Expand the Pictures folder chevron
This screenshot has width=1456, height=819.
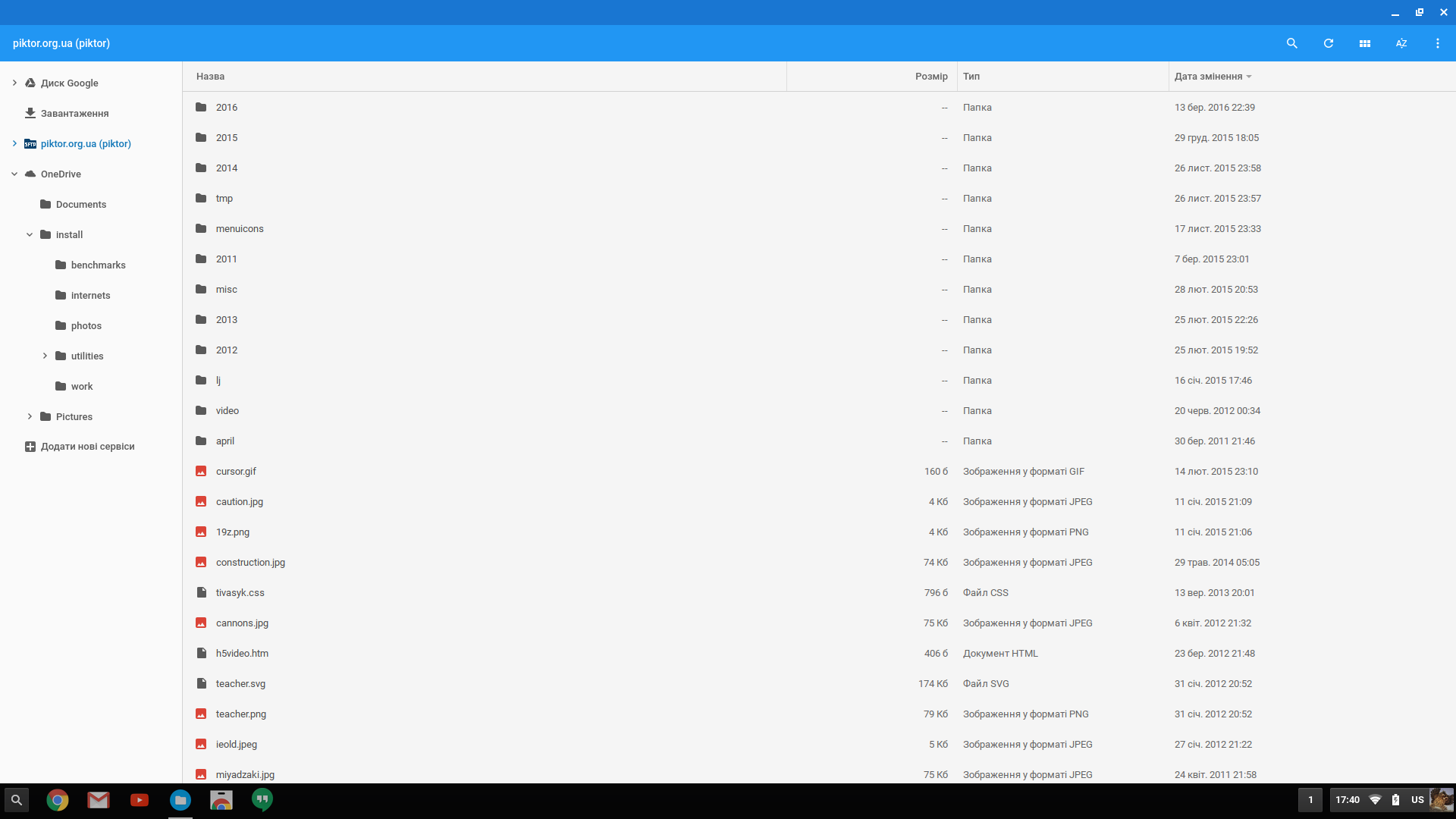click(30, 416)
